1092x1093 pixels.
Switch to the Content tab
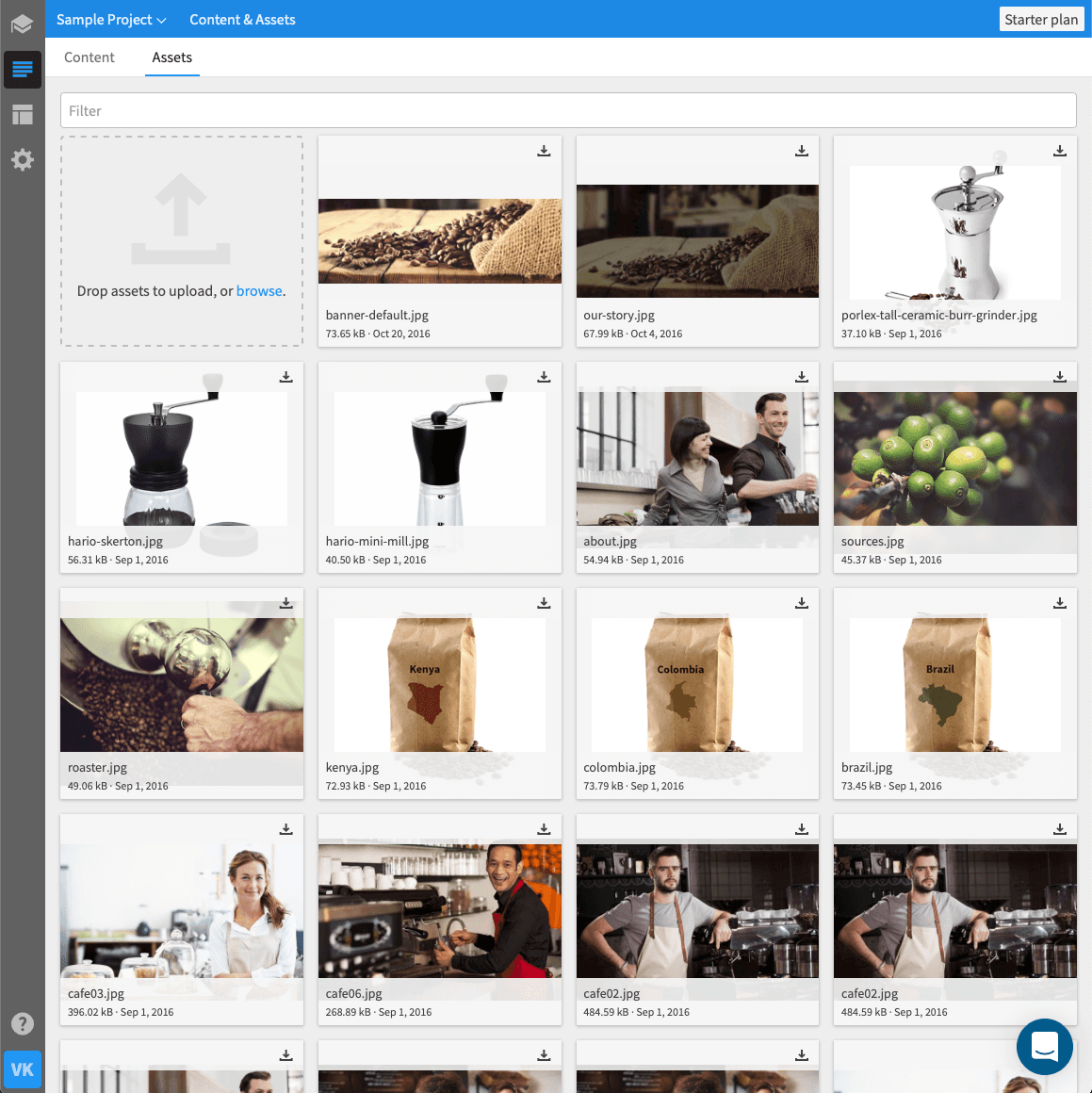click(x=89, y=57)
